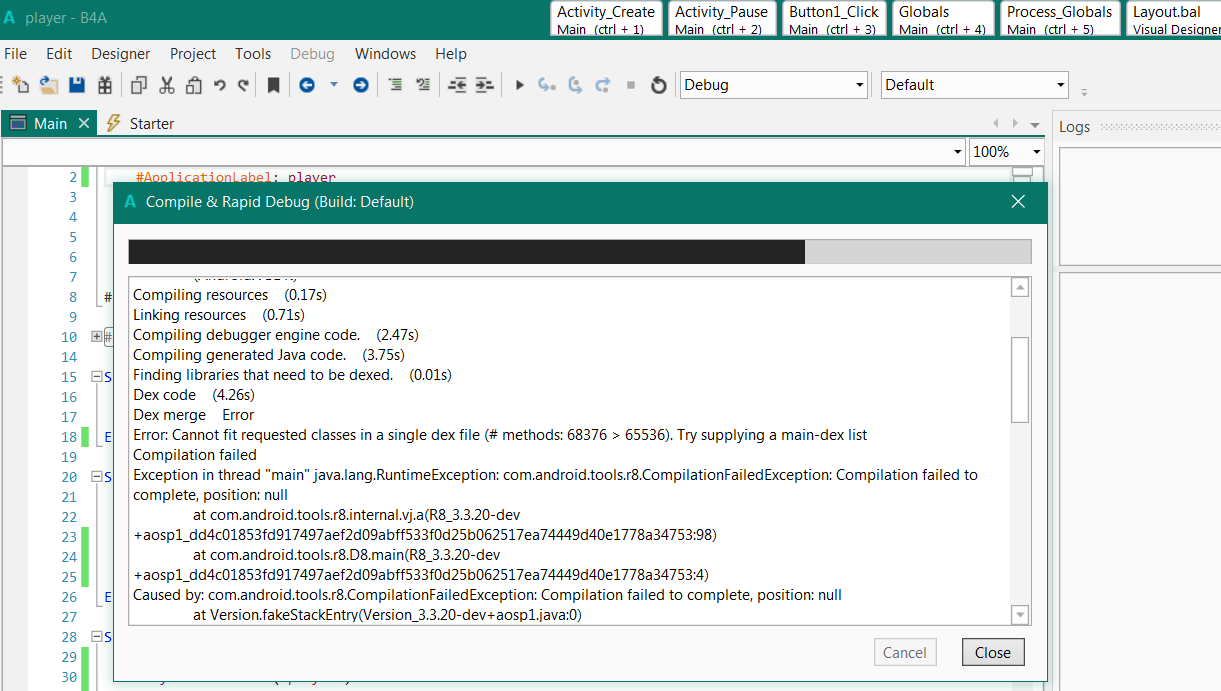Open the File menu
The image size is (1221, 691).
[16, 53]
